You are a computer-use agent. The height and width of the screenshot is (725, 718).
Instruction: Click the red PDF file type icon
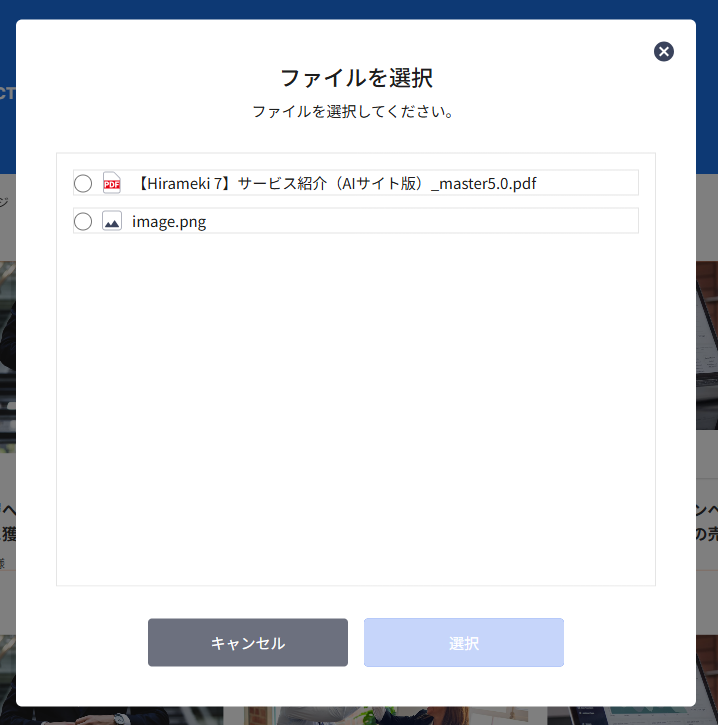coord(112,183)
